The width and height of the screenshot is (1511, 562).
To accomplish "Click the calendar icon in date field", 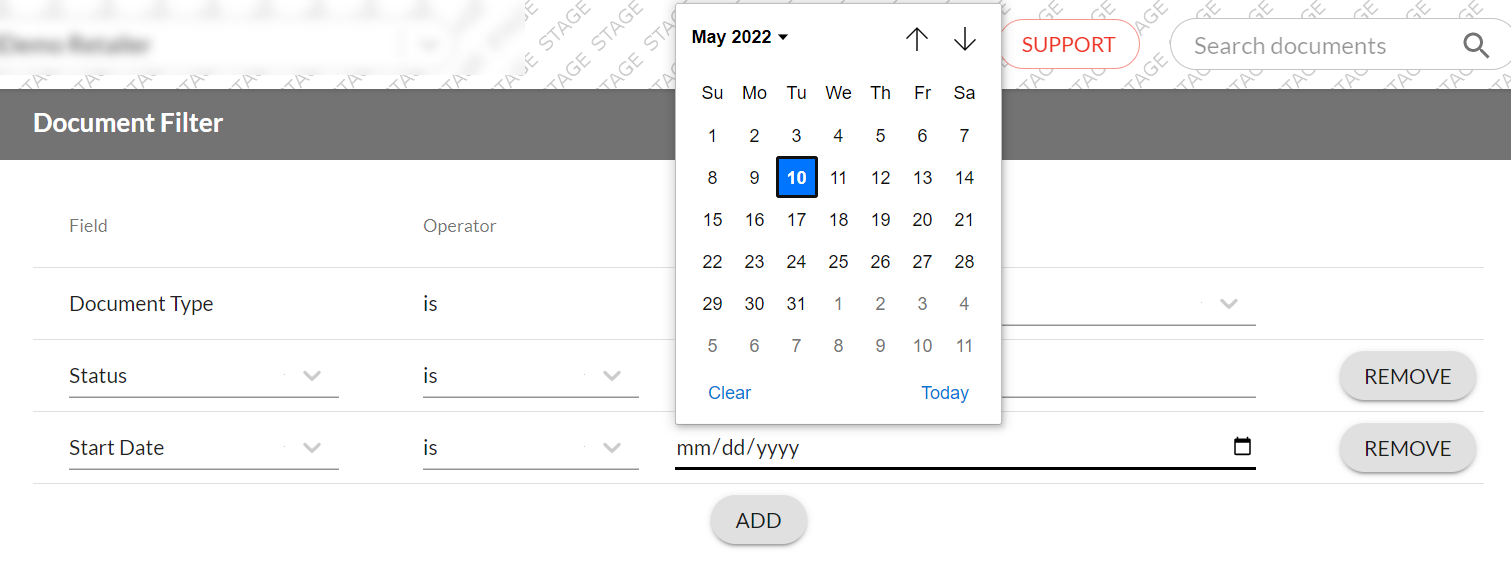I will 1242,447.
